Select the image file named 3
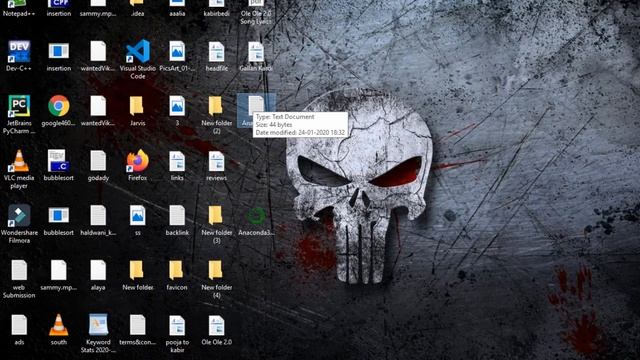 click(177, 111)
